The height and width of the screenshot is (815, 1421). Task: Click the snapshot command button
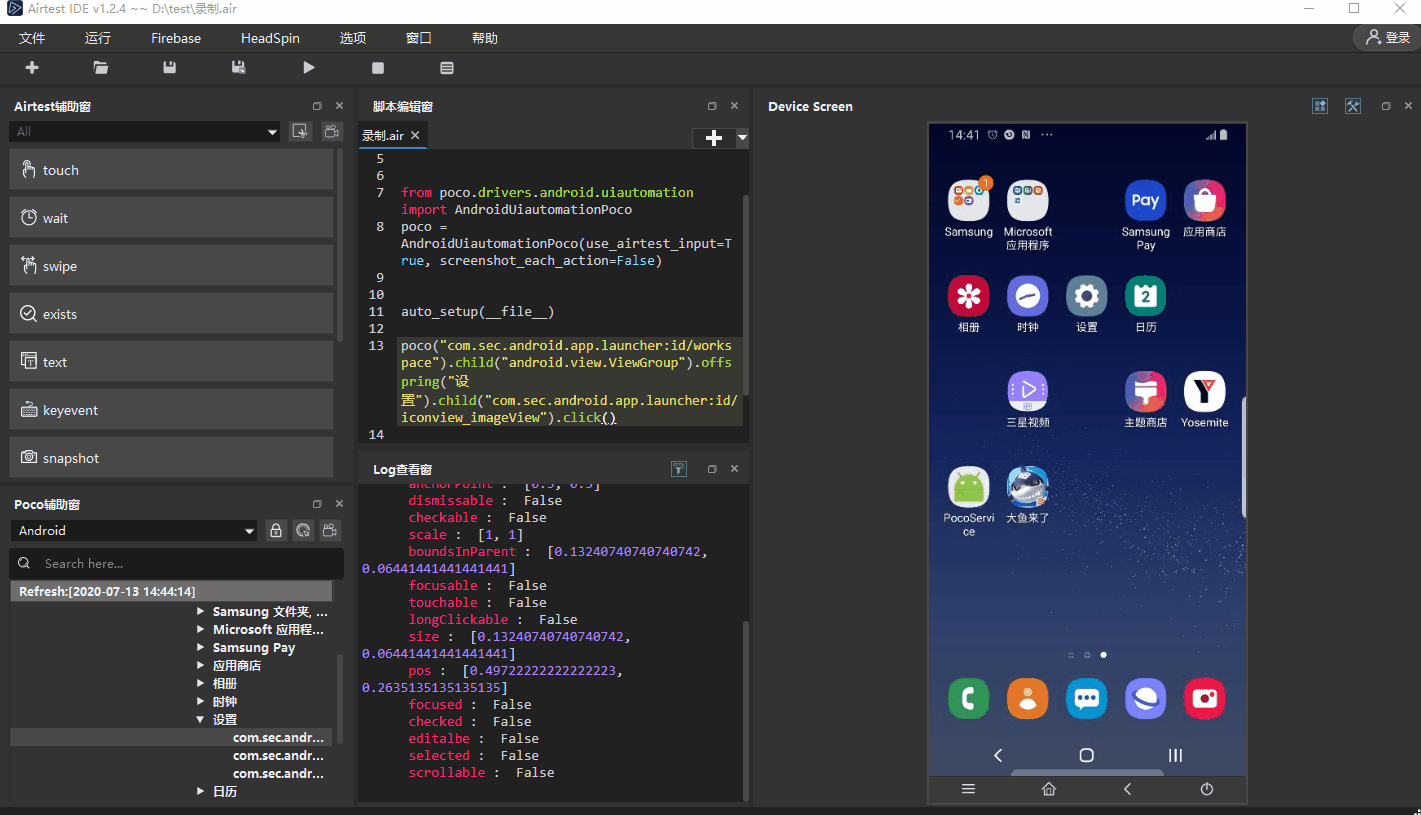tap(171, 458)
